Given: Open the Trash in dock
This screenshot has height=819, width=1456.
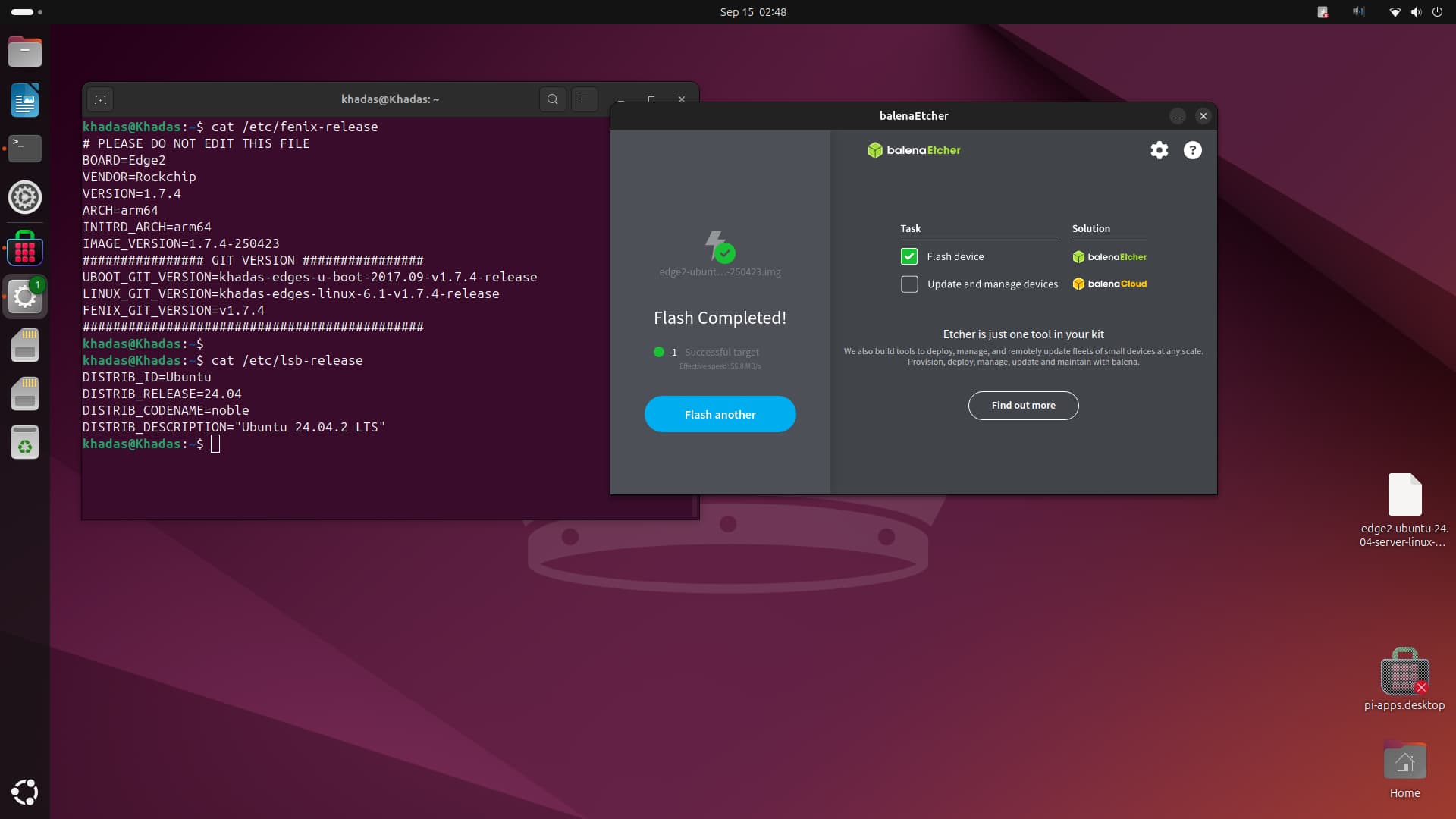Looking at the screenshot, I should click(24, 442).
